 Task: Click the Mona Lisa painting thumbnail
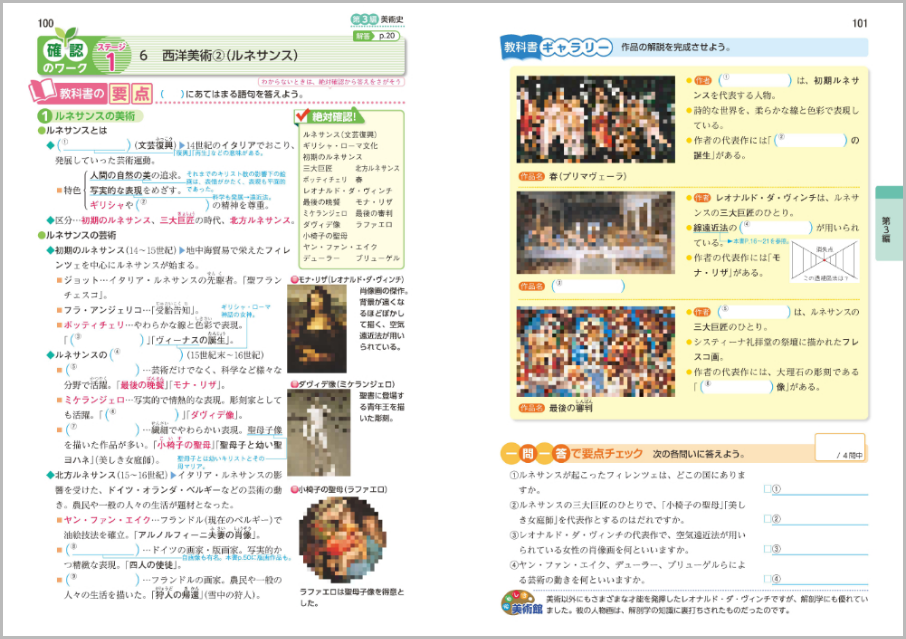317,329
